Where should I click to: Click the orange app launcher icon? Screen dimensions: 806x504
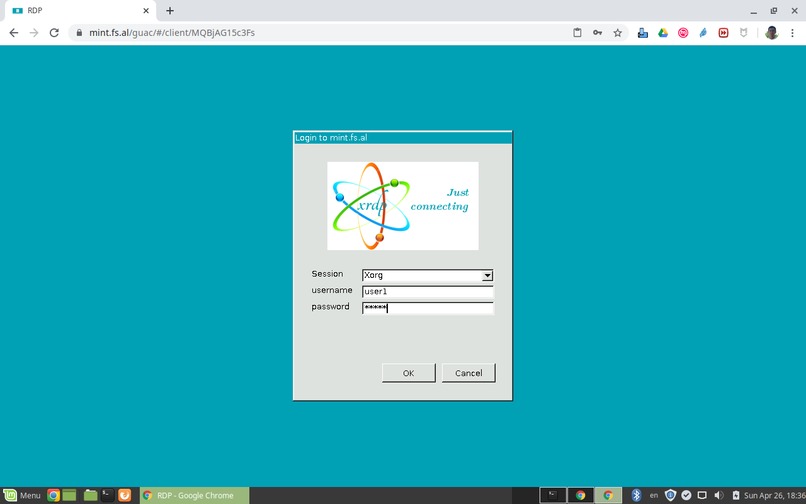(124, 495)
